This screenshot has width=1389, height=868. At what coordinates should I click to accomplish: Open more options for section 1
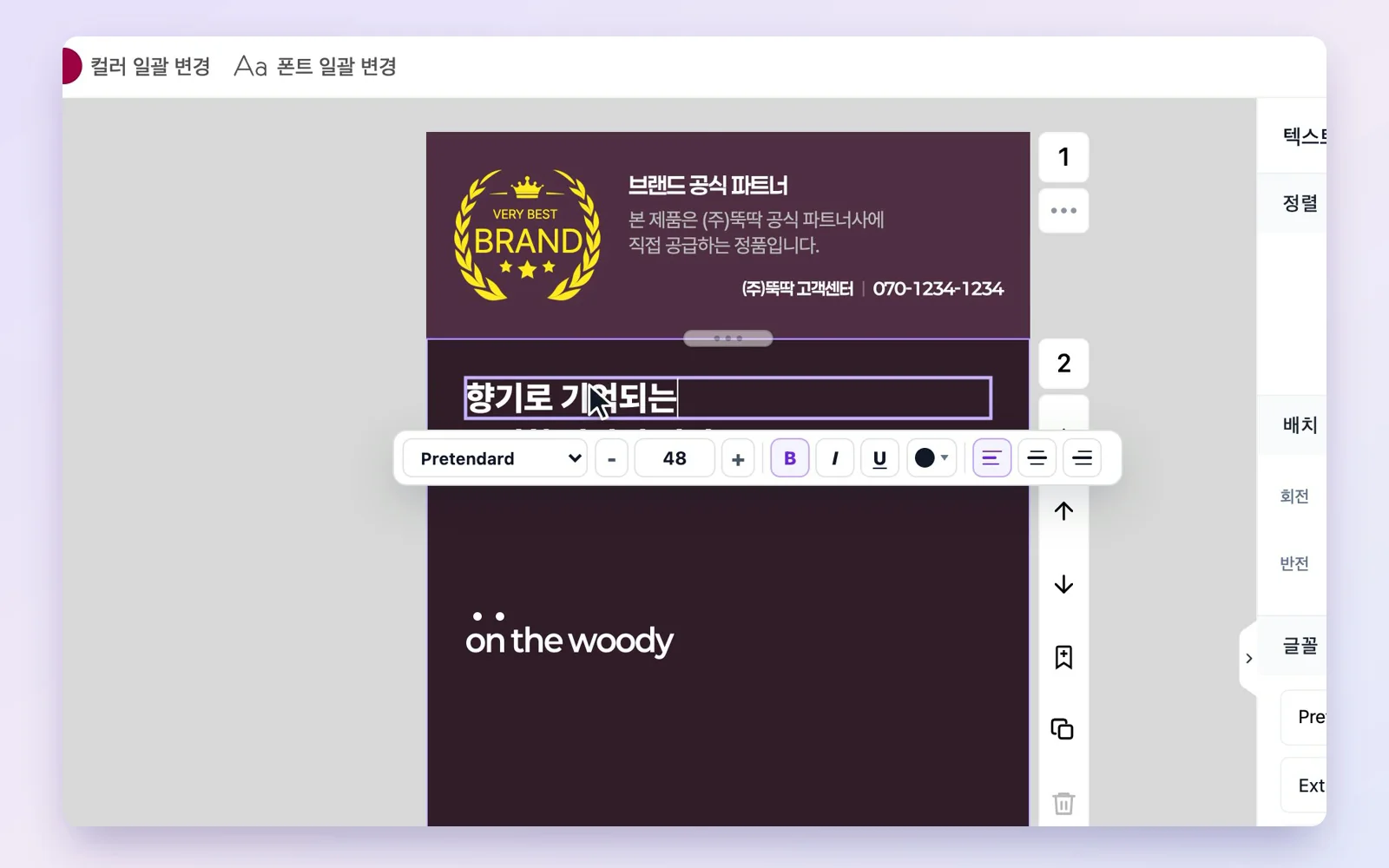(1063, 211)
